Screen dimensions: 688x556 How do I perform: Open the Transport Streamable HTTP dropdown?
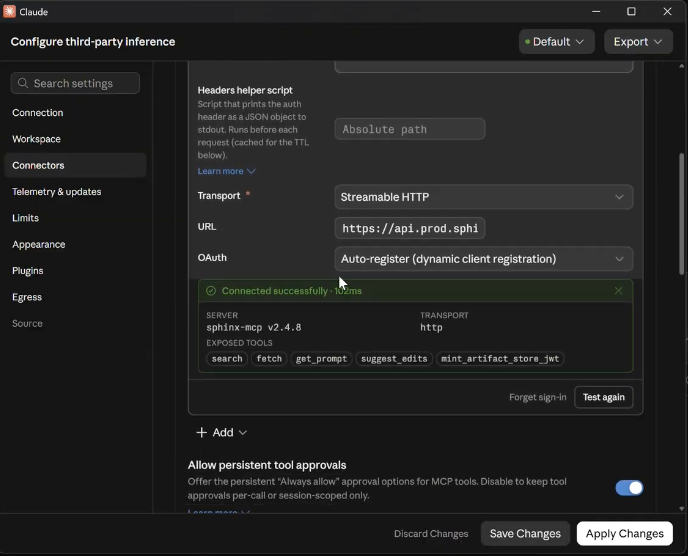pos(484,197)
